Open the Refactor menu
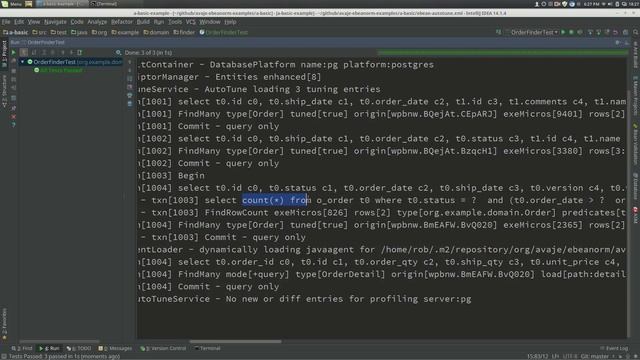 pyautogui.click(x=122, y=22)
